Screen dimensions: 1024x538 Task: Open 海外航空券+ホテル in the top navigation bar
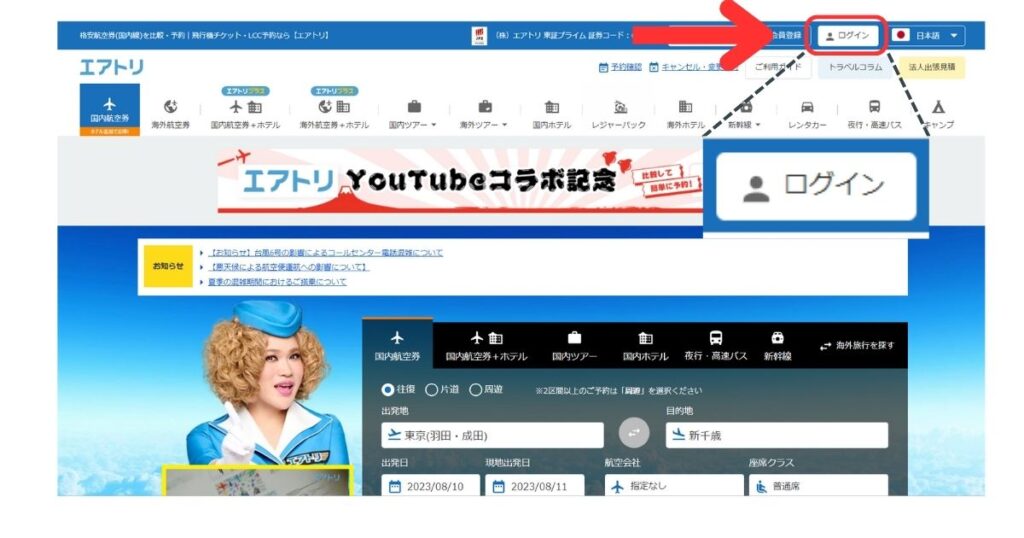click(x=334, y=113)
